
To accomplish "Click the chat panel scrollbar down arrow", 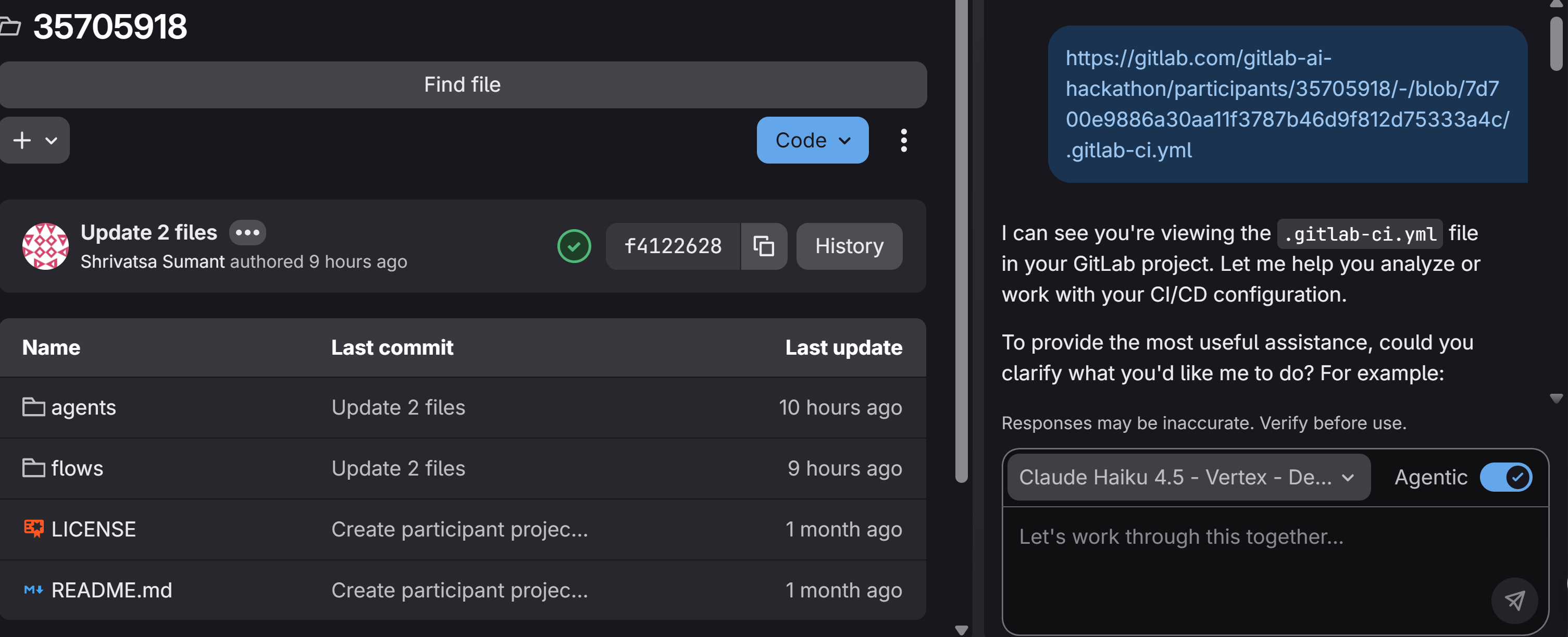I will point(1556,398).
